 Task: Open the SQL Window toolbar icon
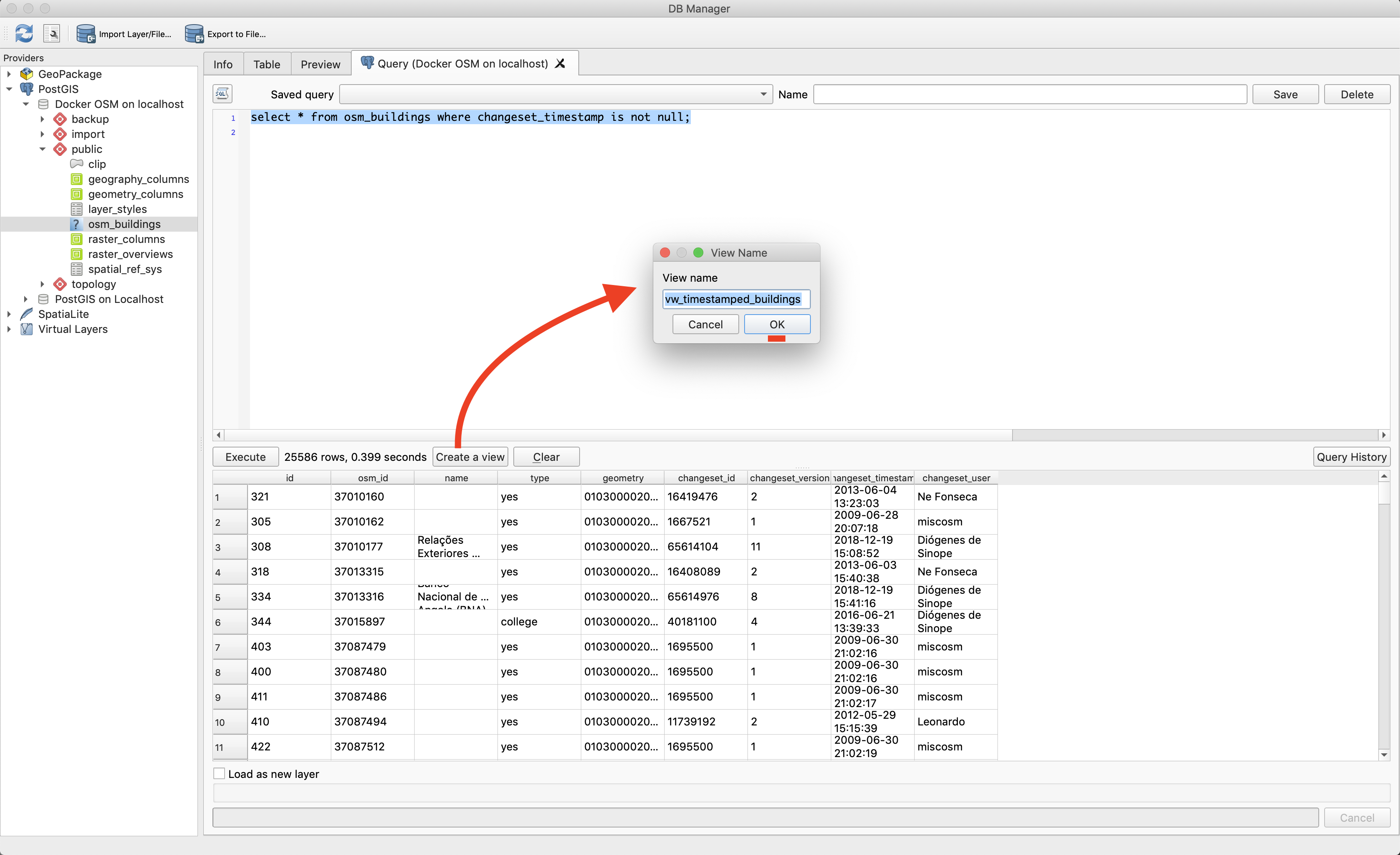(x=52, y=33)
